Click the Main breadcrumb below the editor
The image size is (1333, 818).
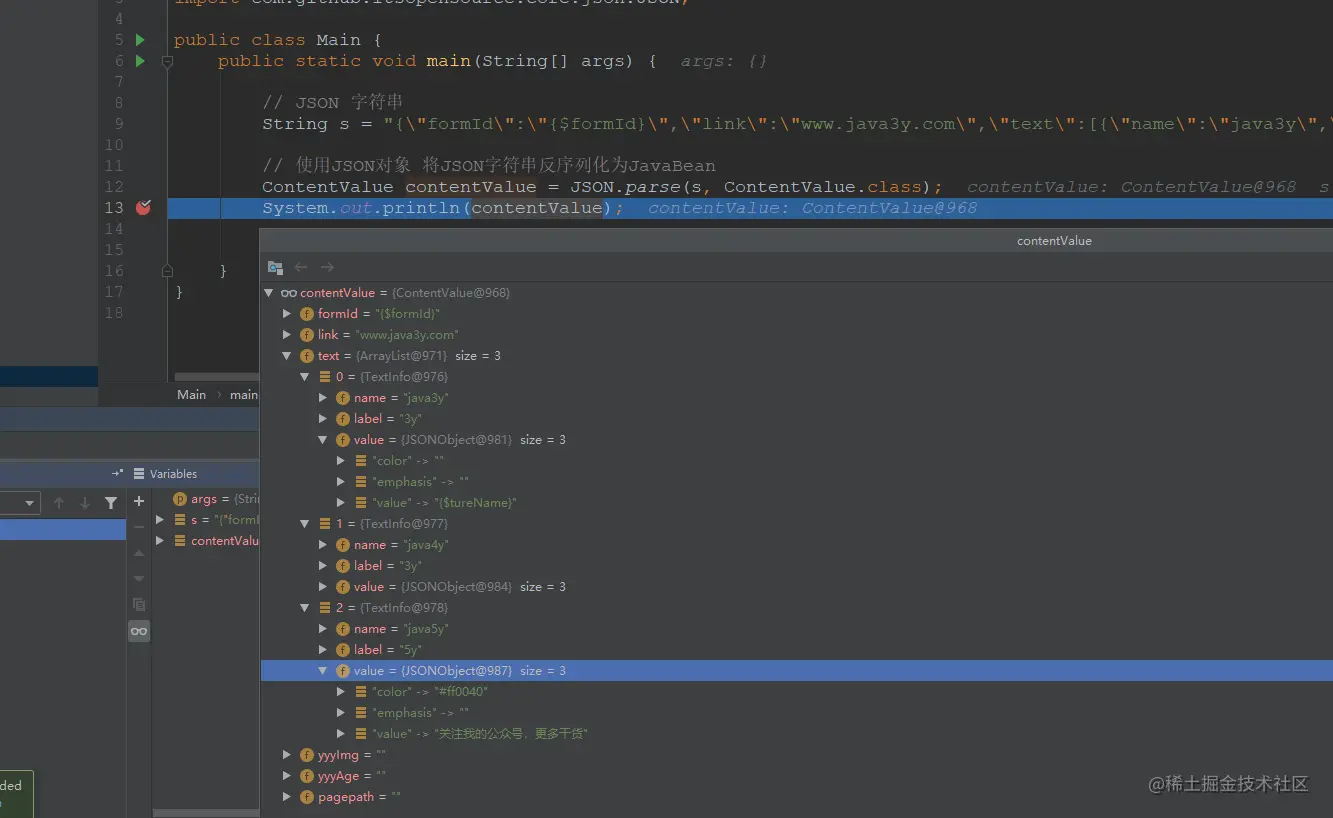coord(191,394)
